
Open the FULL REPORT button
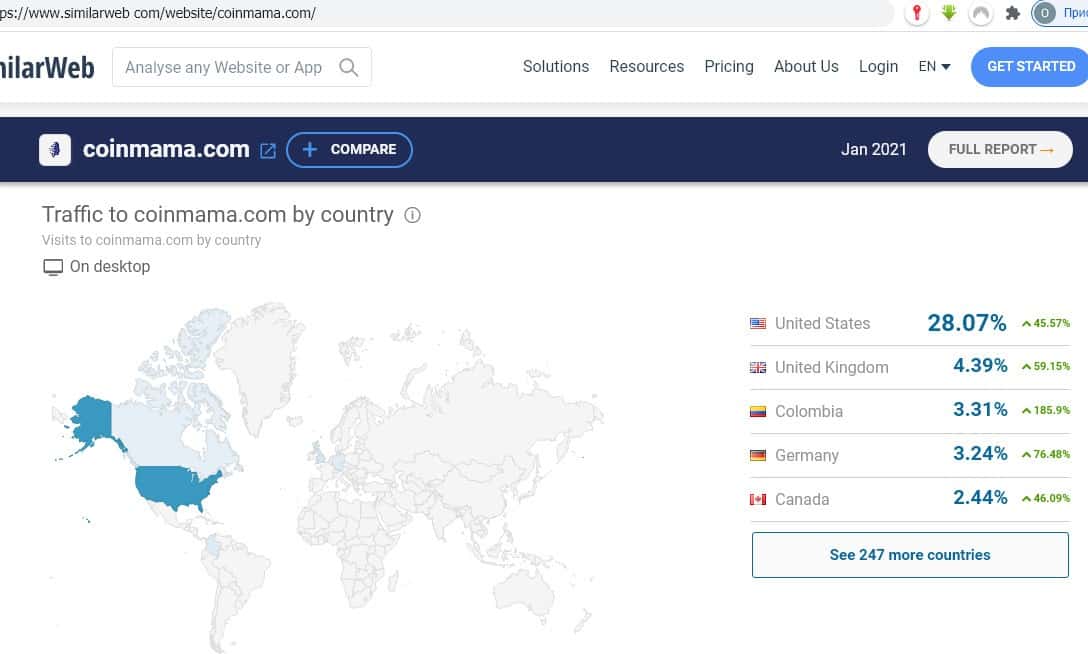1000,150
